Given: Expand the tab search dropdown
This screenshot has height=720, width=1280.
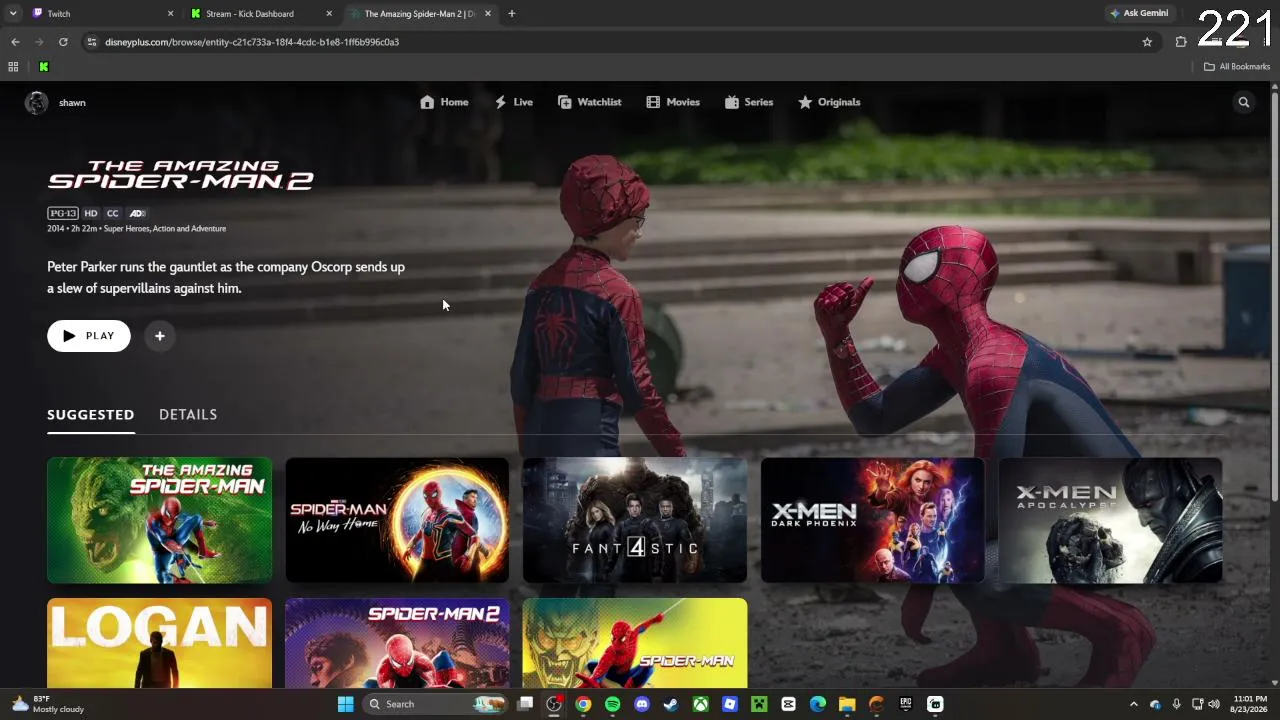Looking at the screenshot, I should tap(12, 14).
